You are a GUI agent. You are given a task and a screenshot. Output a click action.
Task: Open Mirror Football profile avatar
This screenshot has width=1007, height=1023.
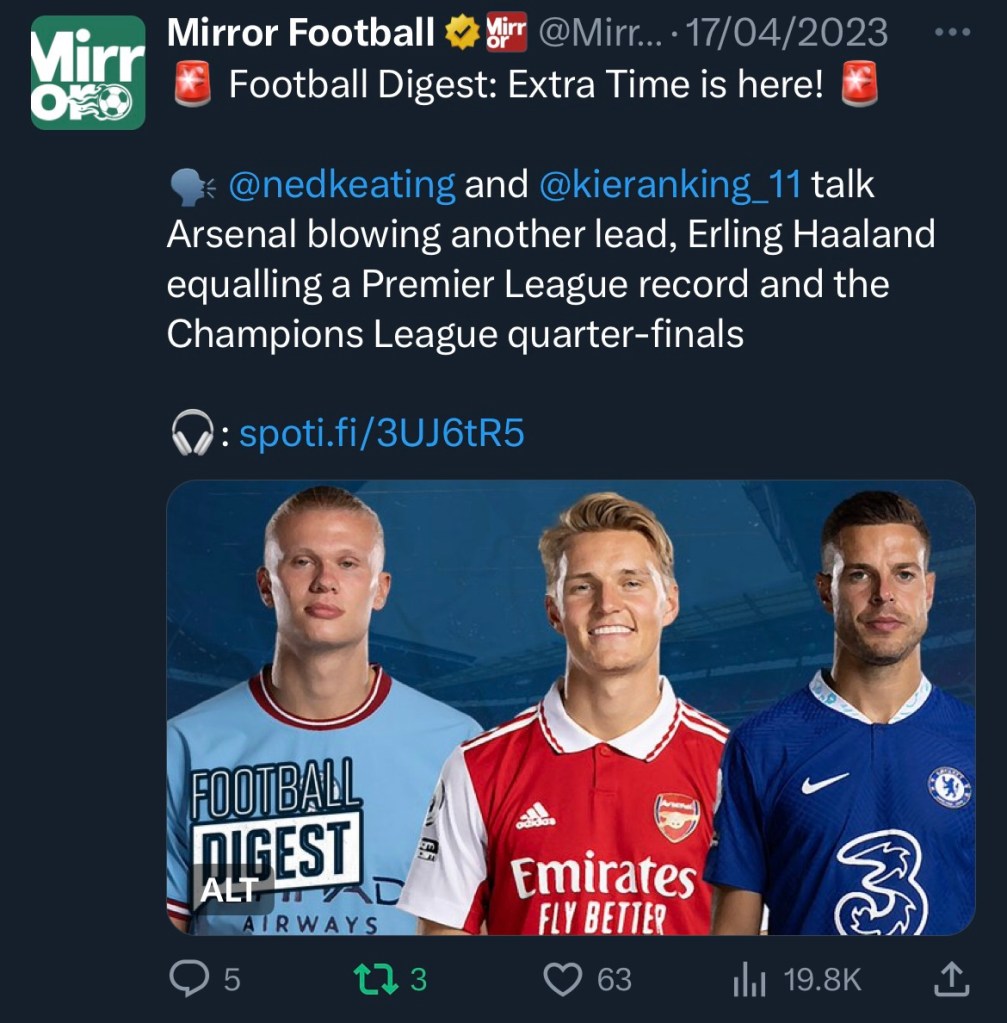[88, 73]
